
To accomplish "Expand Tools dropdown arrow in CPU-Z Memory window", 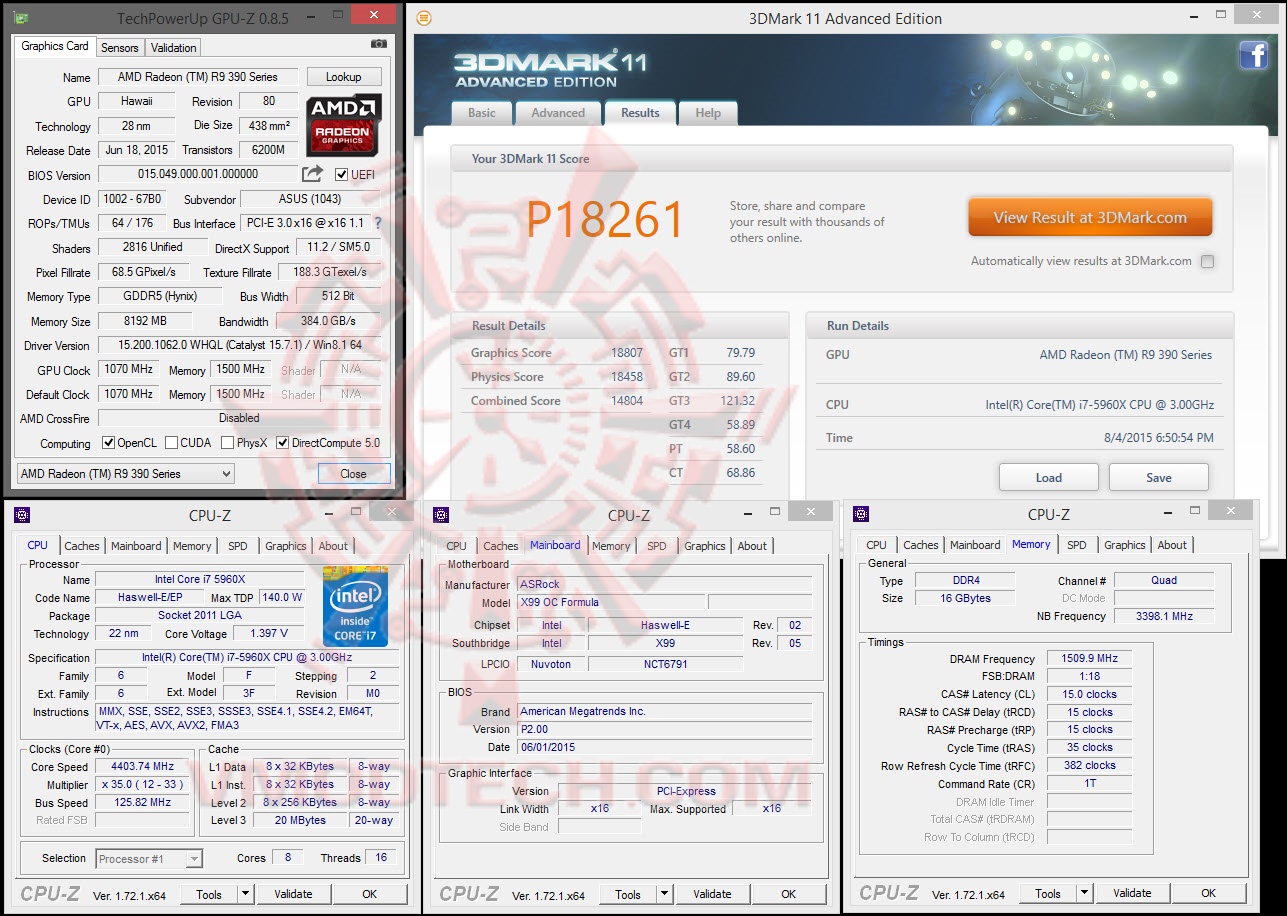I will coord(1085,893).
